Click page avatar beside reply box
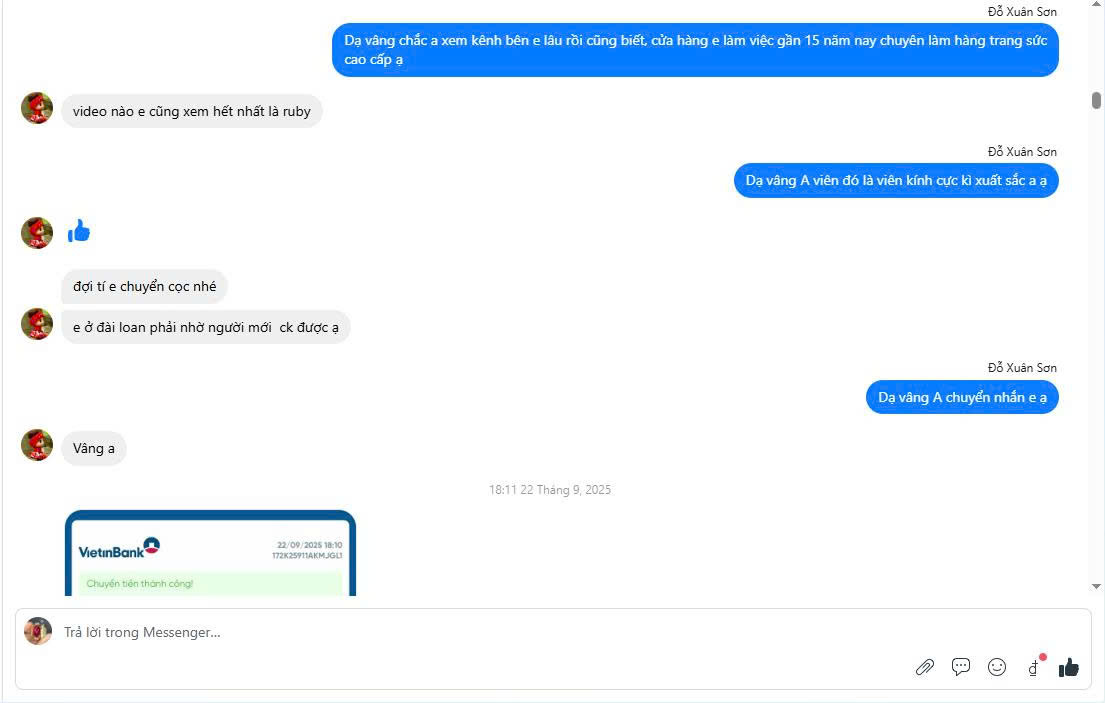Image resolution: width=1105 pixels, height=703 pixels. tap(38, 631)
